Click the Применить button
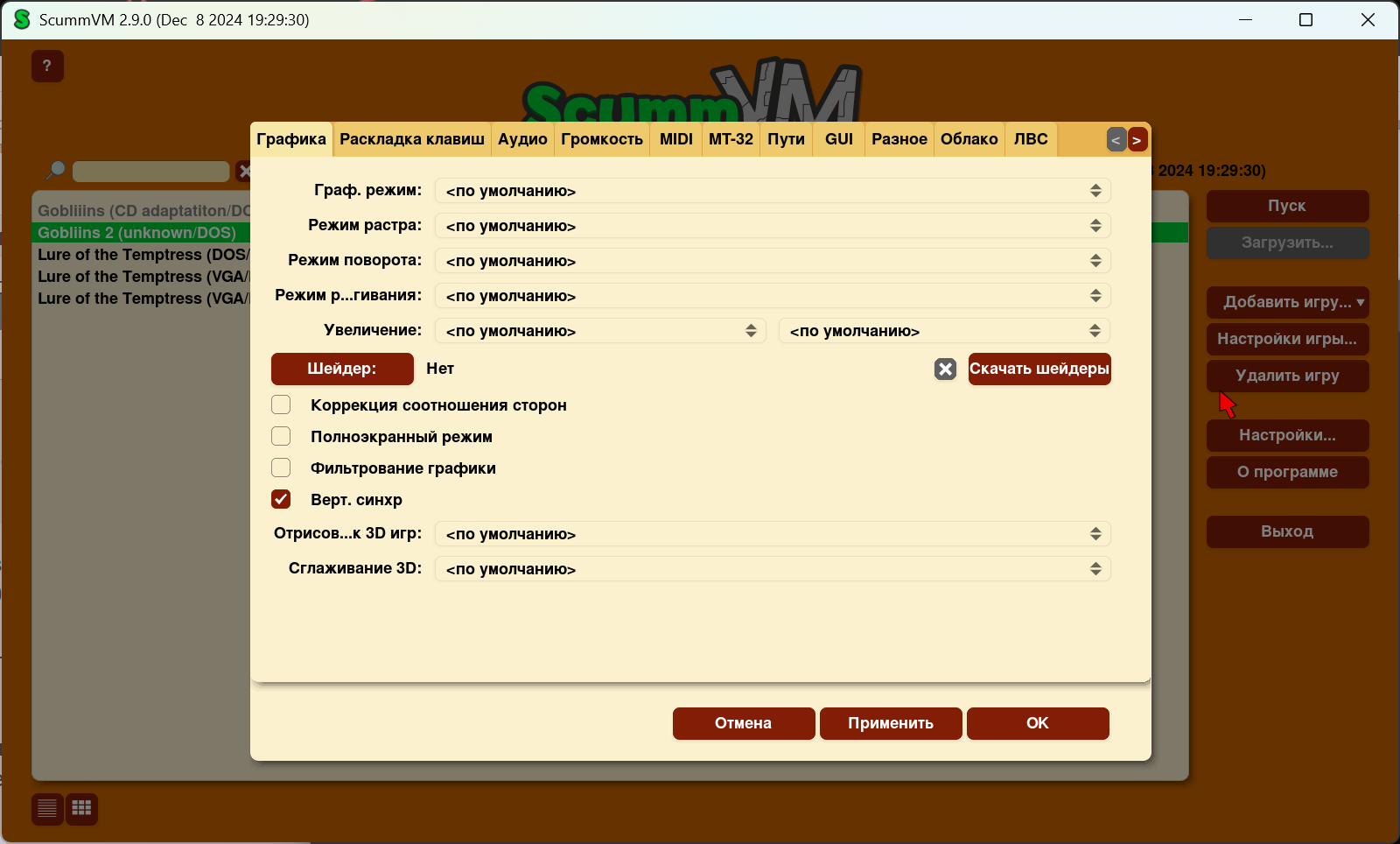 [x=891, y=723]
